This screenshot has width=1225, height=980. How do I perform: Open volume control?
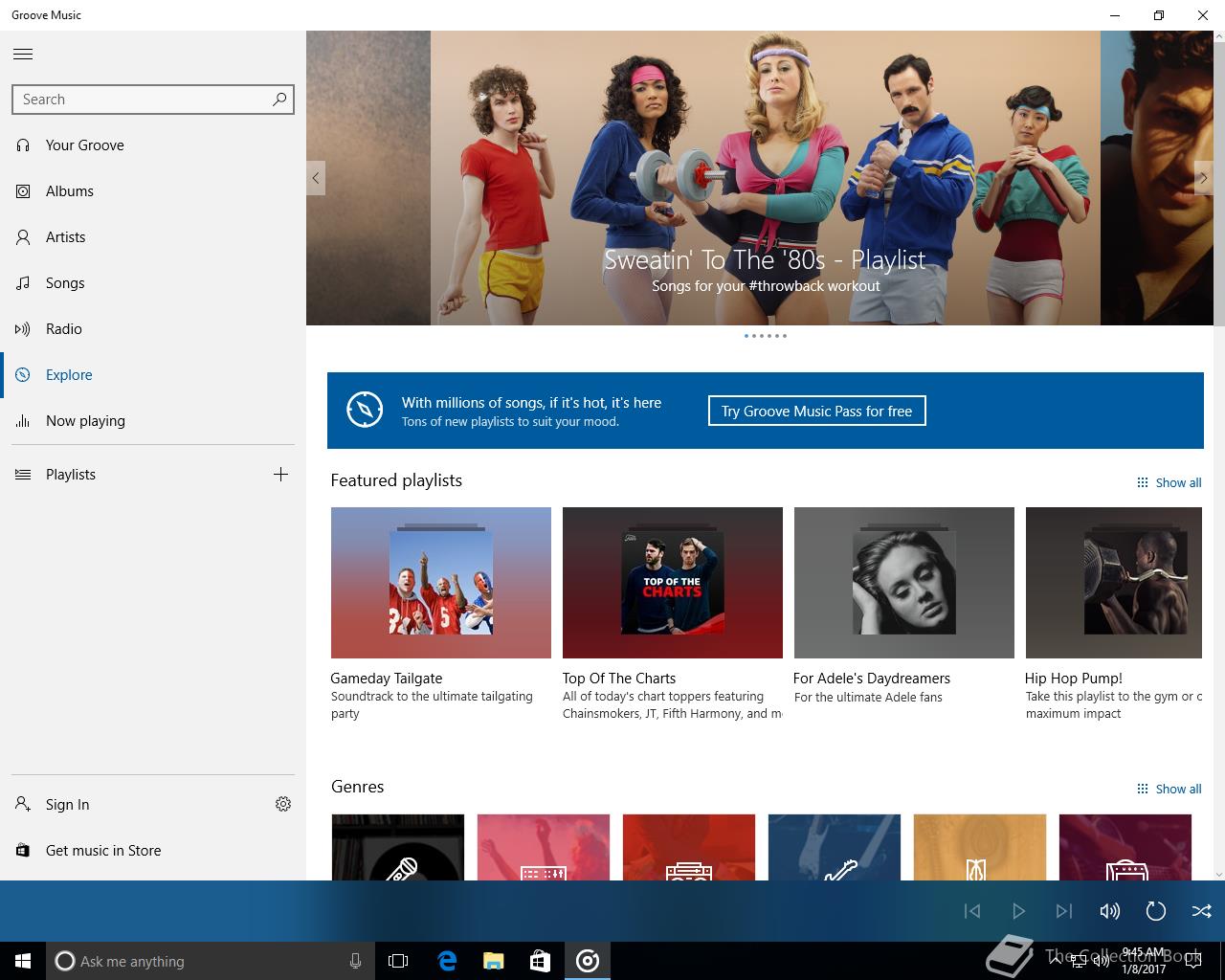[x=1110, y=911]
